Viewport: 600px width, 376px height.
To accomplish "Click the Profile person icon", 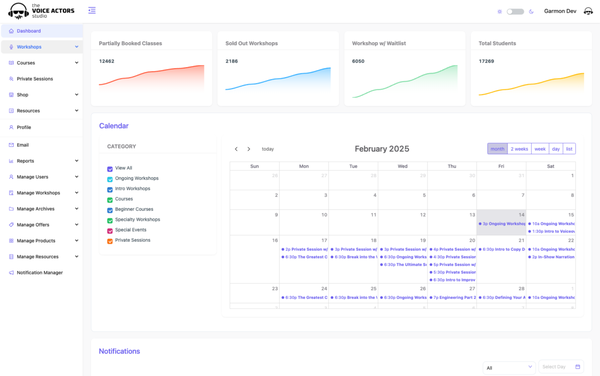I will coord(11,127).
